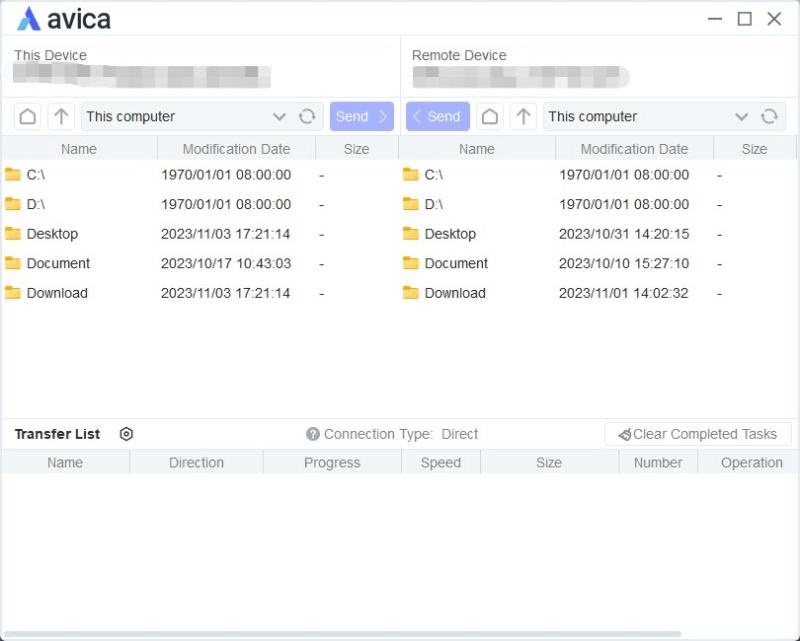The height and width of the screenshot is (641, 800).
Task: Maximize the Avica window
Action: [x=745, y=19]
